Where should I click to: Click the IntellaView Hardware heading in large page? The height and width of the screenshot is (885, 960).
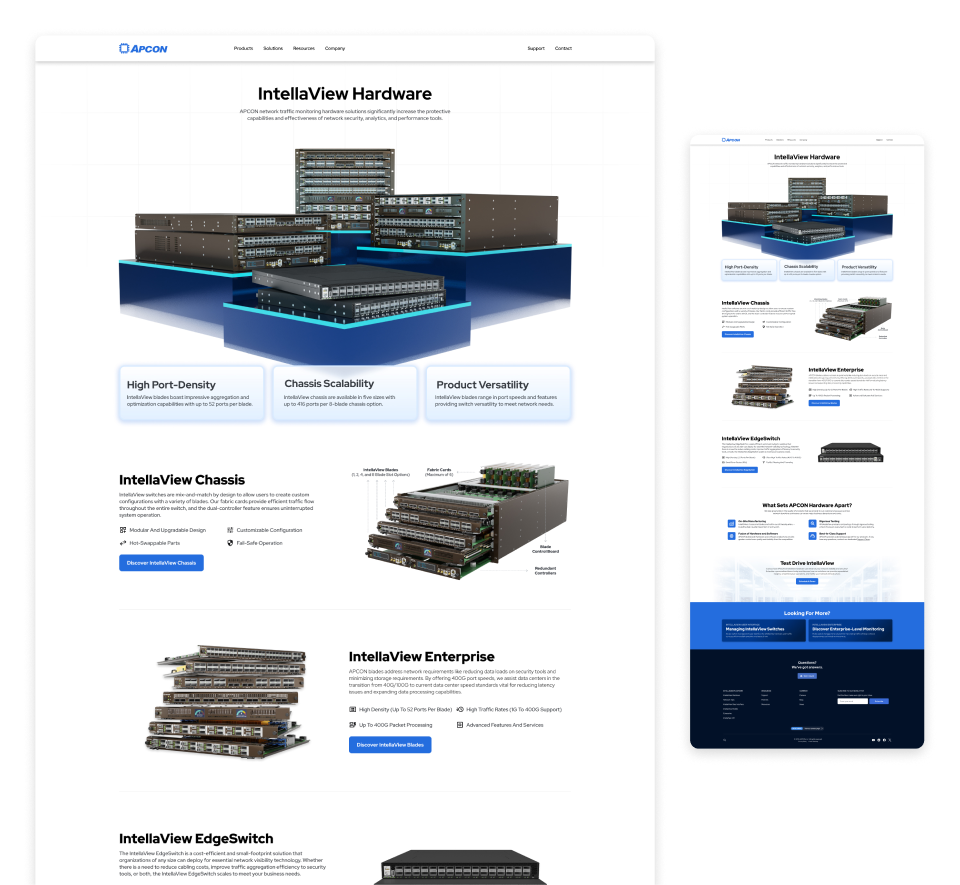point(345,94)
